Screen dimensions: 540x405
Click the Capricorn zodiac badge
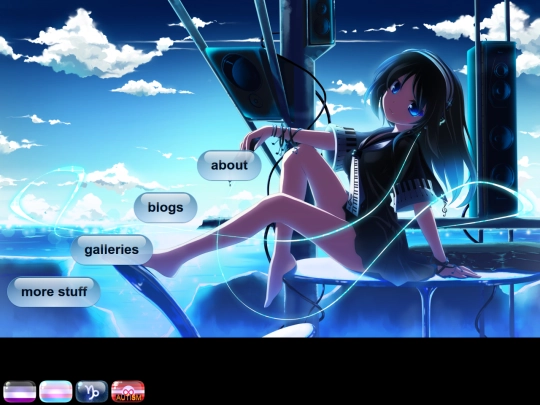click(x=92, y=391)
